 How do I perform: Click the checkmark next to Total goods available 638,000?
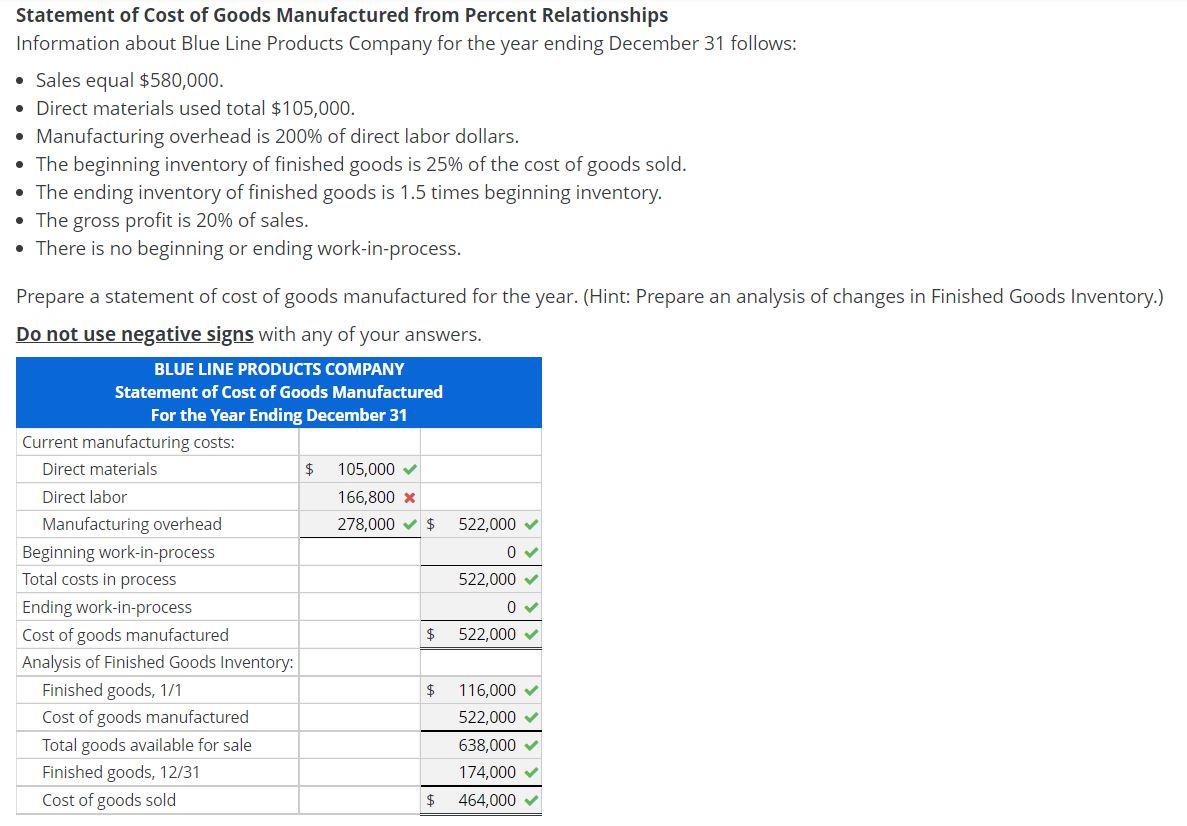point(529,745)
